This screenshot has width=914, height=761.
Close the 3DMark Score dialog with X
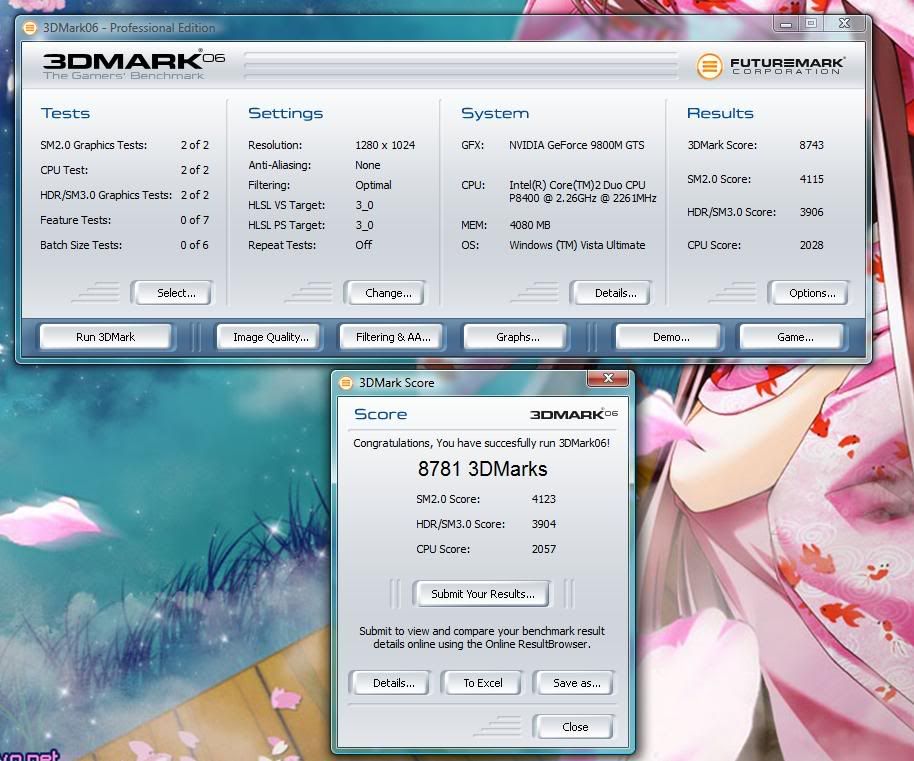click(x=608, y=378)
